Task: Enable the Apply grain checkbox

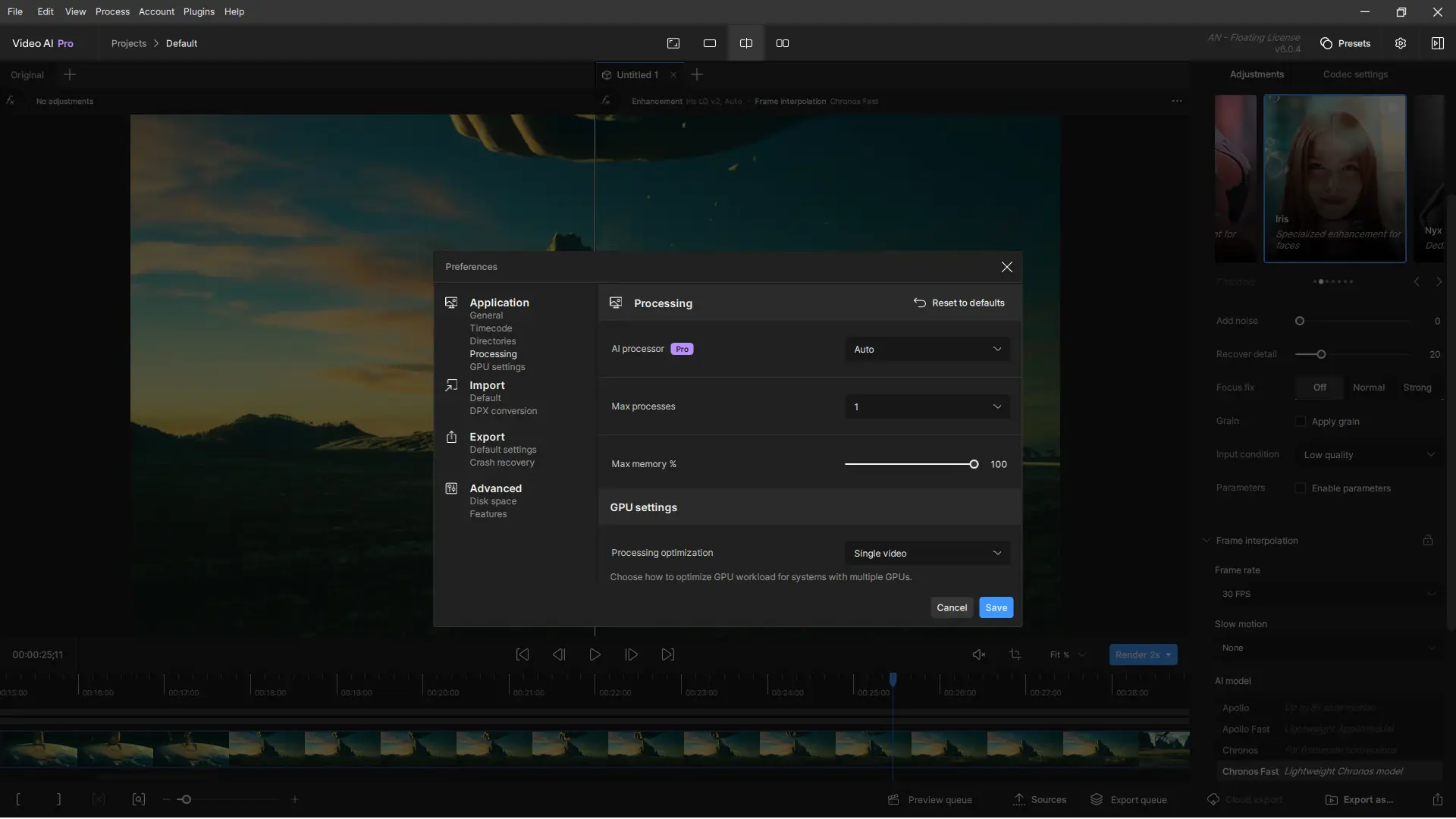Action: [1301, 422]
